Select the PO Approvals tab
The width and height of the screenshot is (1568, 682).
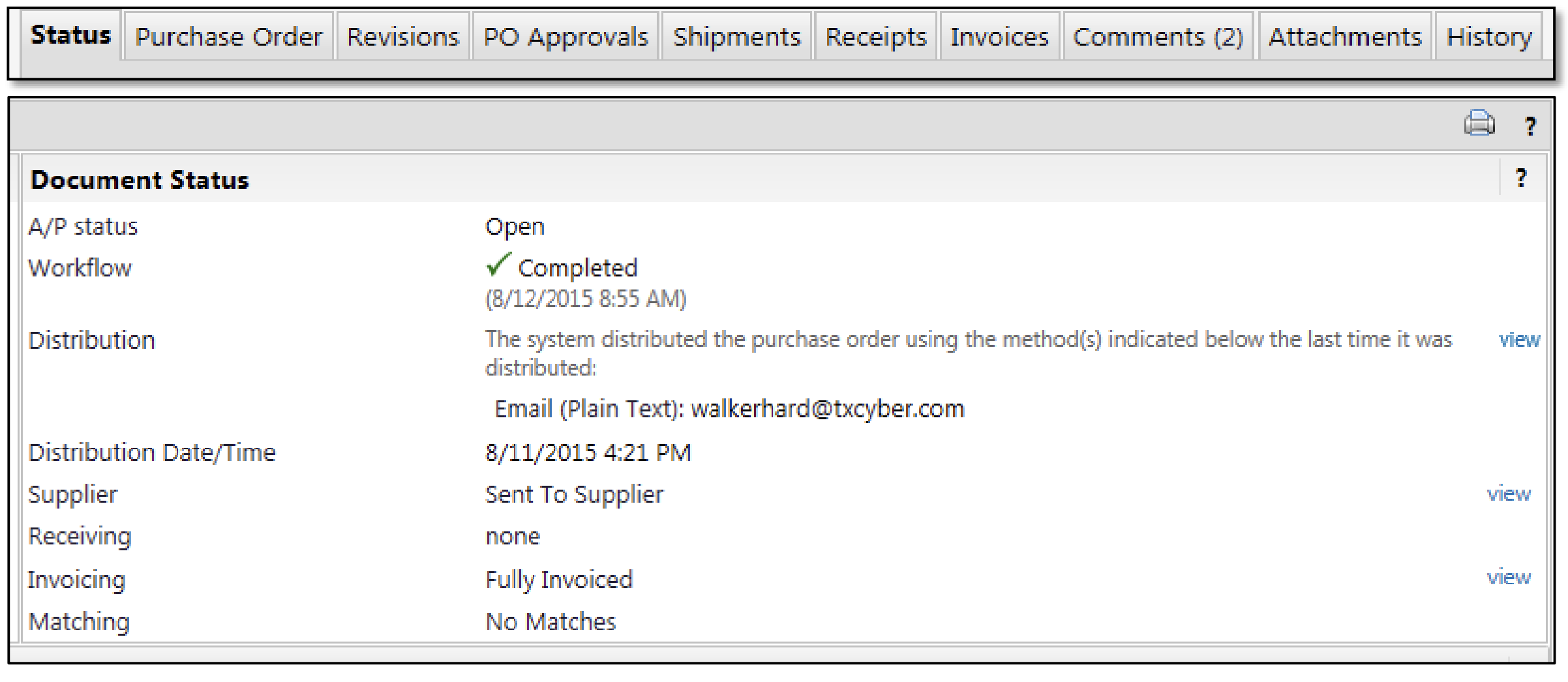[565, 36]
